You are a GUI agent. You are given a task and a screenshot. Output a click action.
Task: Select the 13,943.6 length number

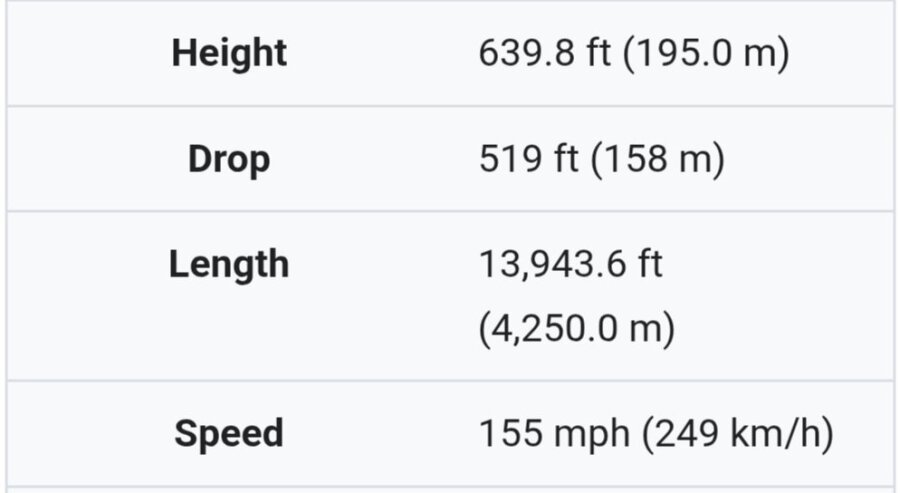point(553,265)
